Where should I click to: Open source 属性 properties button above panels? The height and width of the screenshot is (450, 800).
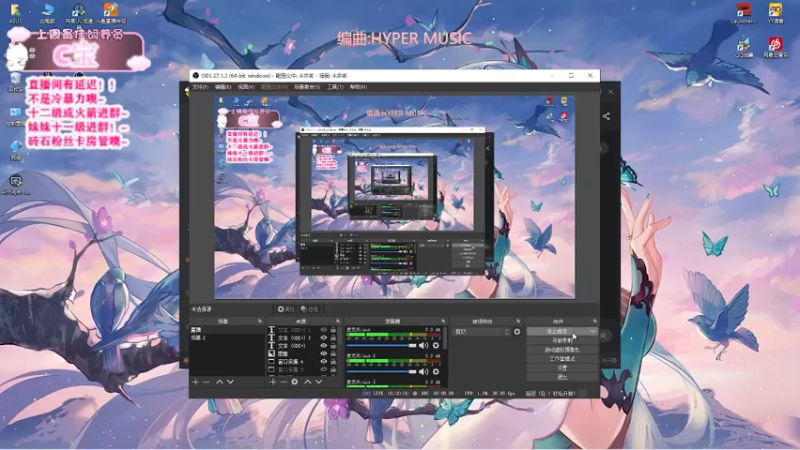(x=286, y=309)
